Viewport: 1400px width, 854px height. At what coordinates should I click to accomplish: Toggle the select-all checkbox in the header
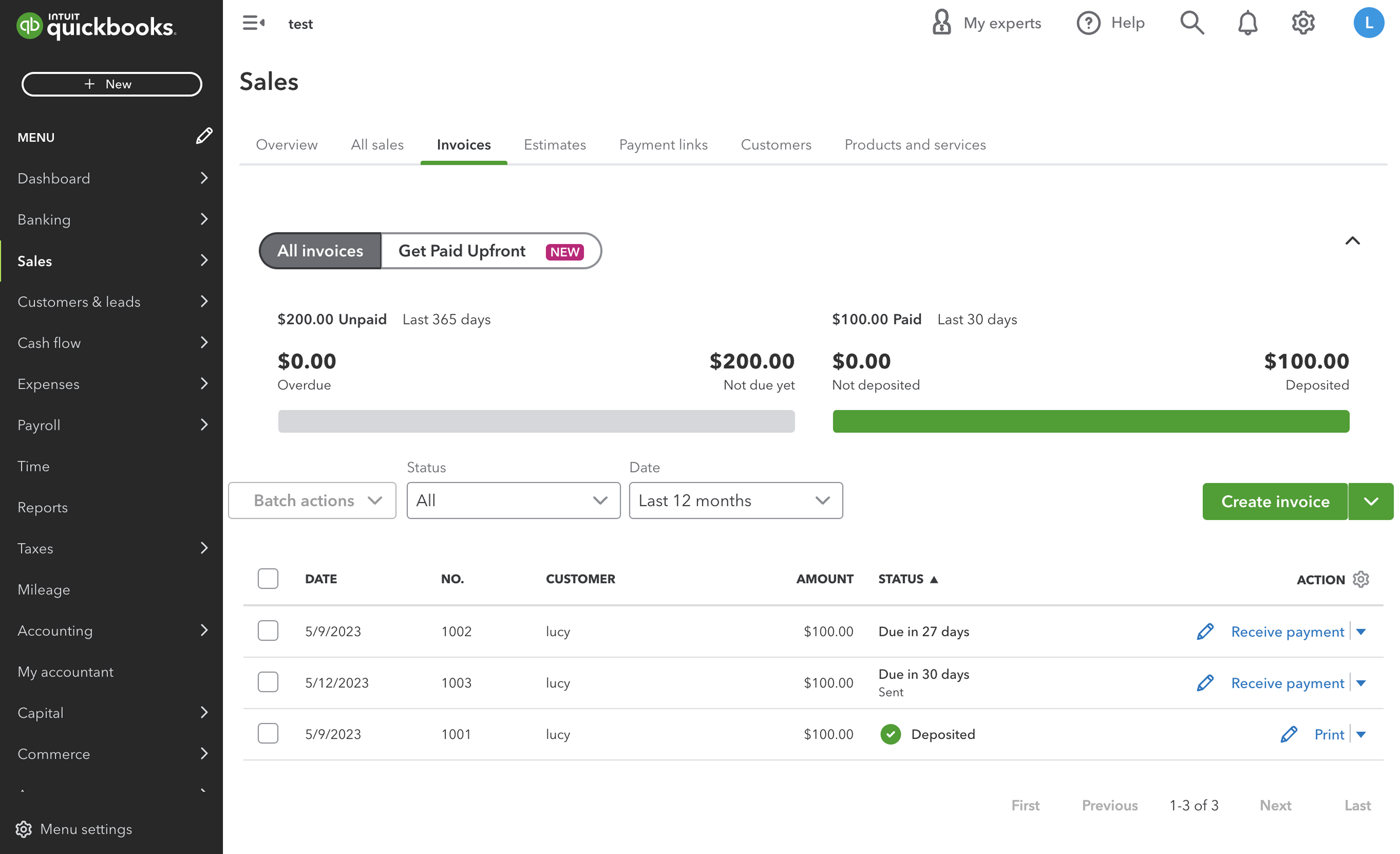(x=268, y=578)
